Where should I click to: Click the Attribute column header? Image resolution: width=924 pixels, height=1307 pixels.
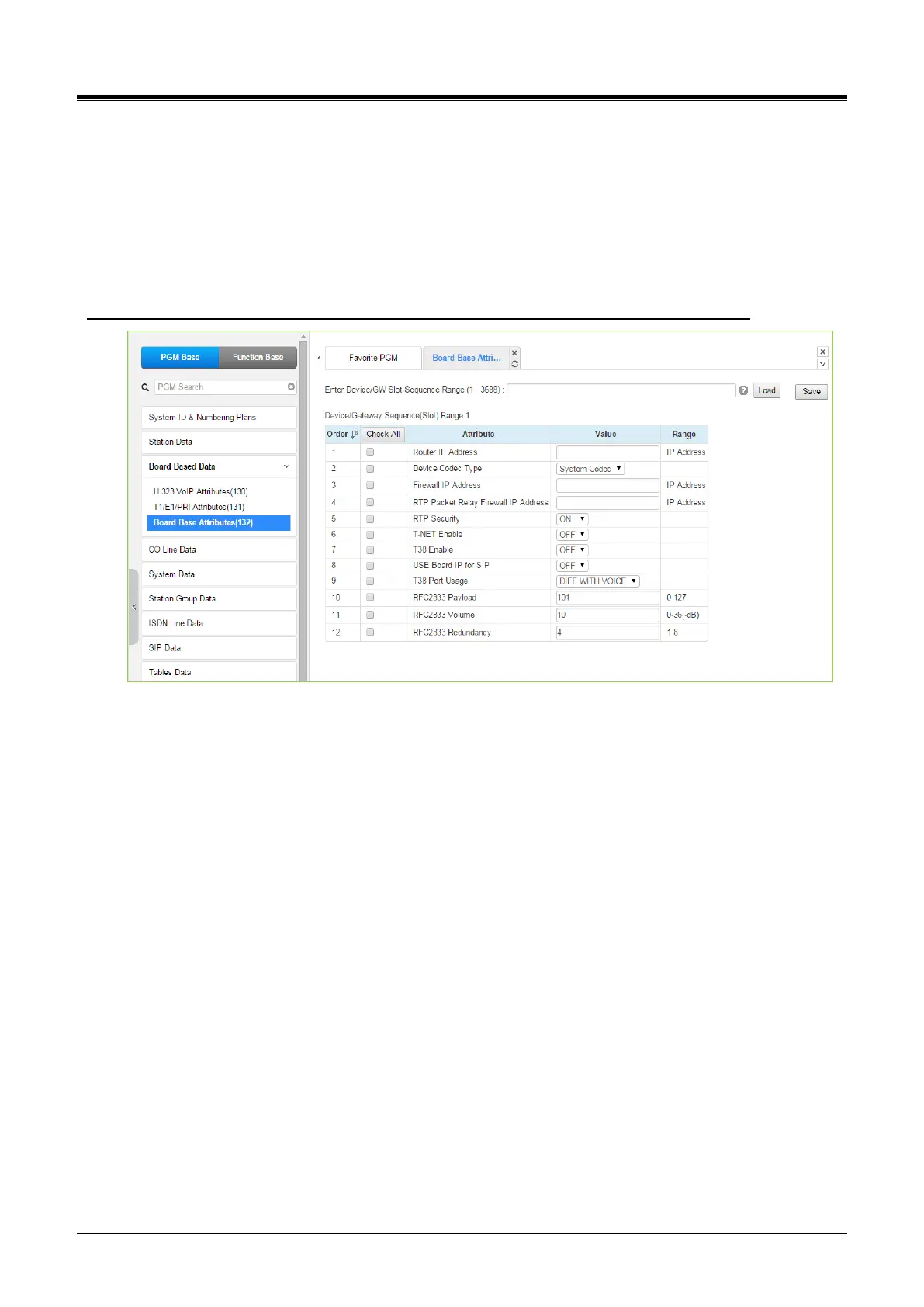tap(479, 435)
